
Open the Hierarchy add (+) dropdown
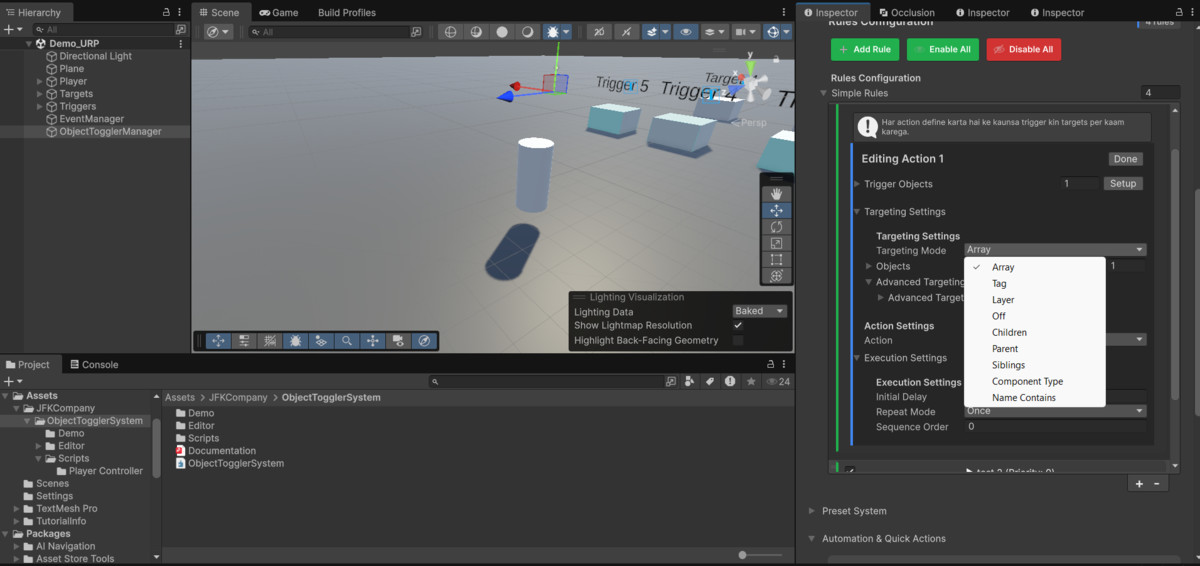[x=12, y=30]
